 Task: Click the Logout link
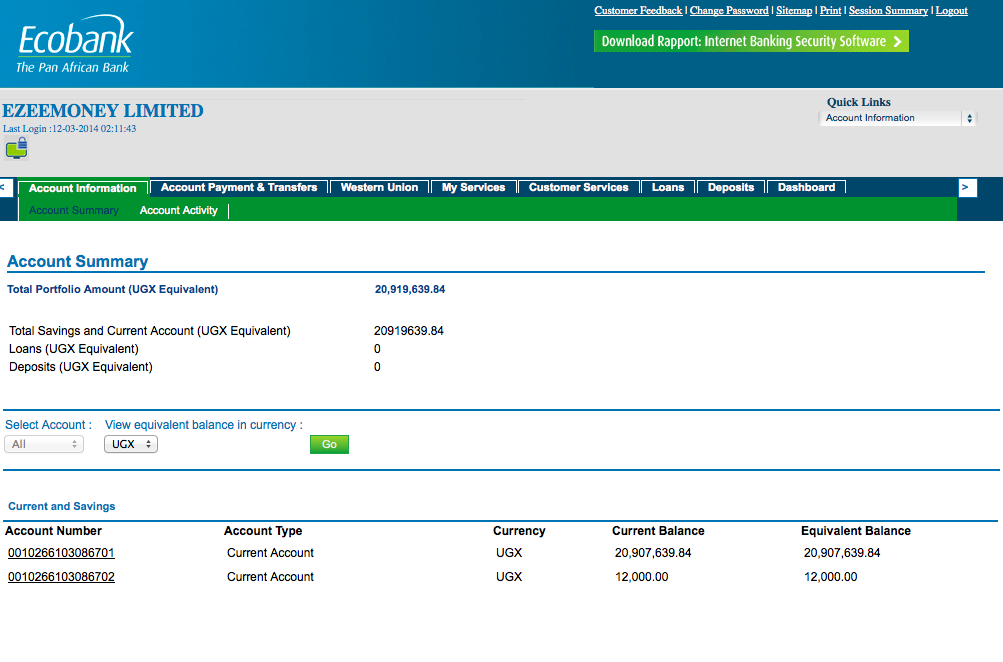pyautogui.click(x=951, y=10)
